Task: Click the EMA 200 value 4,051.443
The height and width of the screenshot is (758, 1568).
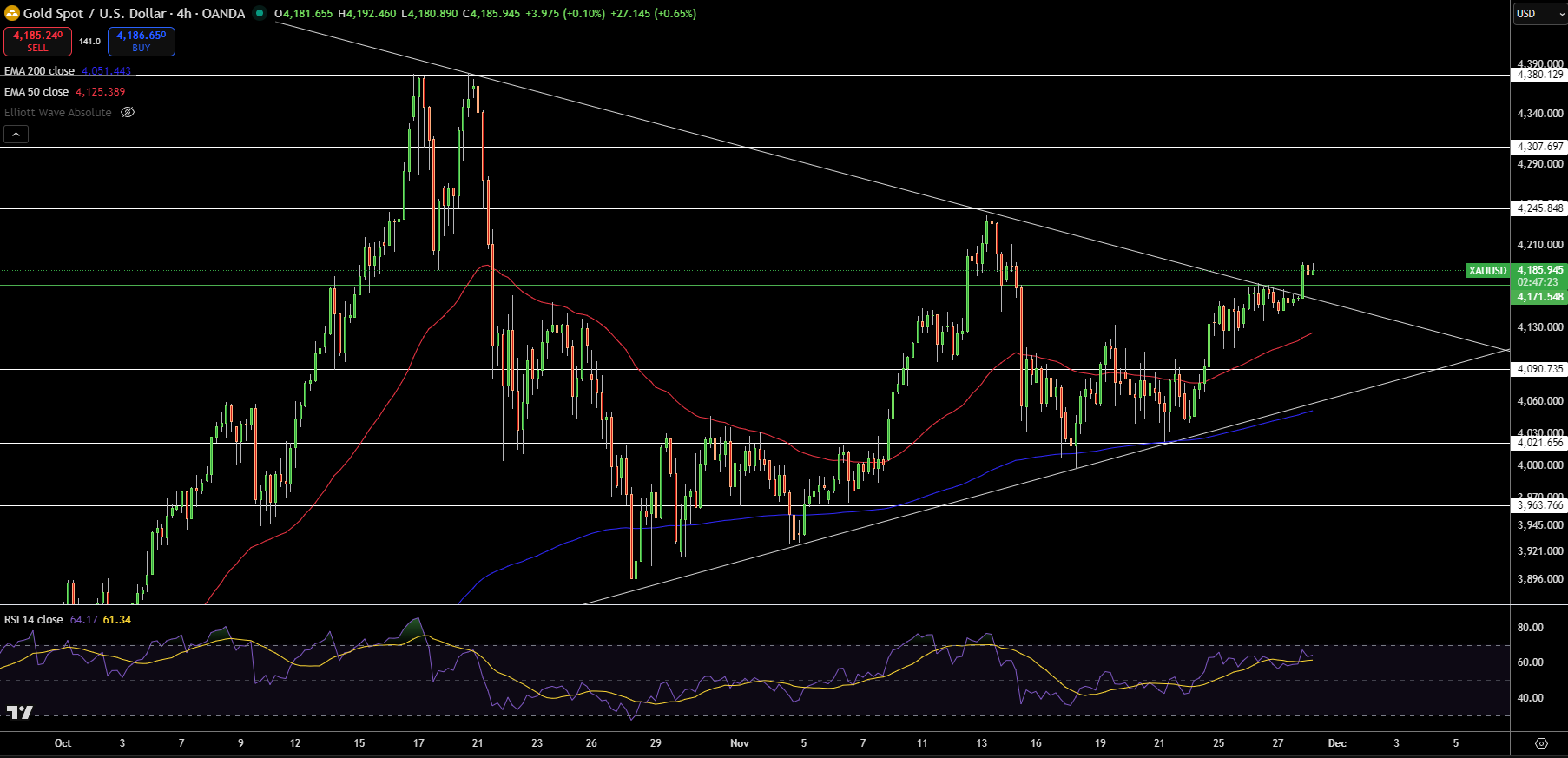Action: (106, 71)
